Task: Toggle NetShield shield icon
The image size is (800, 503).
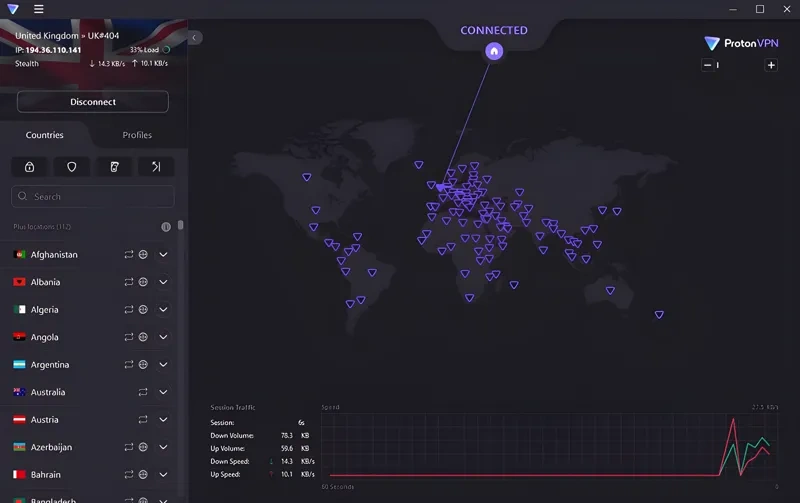Action: click(71, 167)
